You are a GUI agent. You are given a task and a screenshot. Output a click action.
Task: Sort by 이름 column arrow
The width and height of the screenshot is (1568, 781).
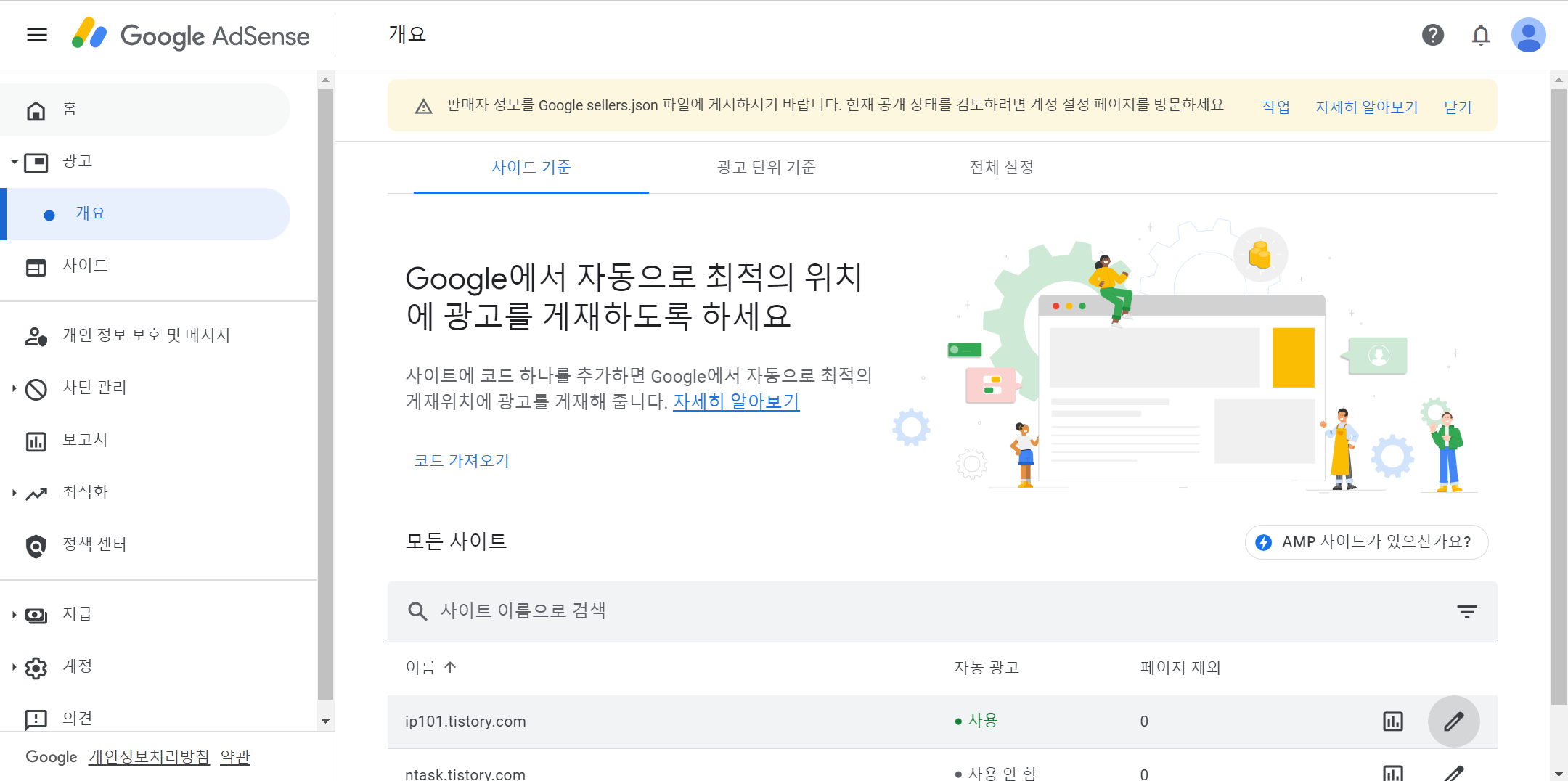pos(450,667)
